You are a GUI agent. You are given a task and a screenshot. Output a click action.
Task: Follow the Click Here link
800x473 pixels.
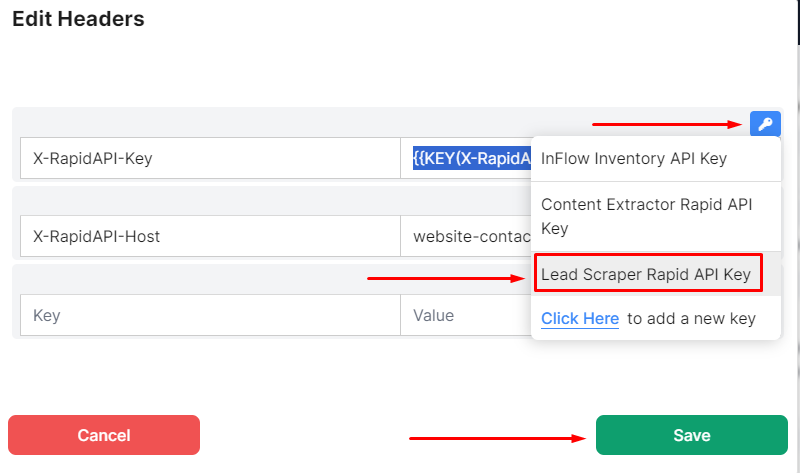[x=580, y=318]
